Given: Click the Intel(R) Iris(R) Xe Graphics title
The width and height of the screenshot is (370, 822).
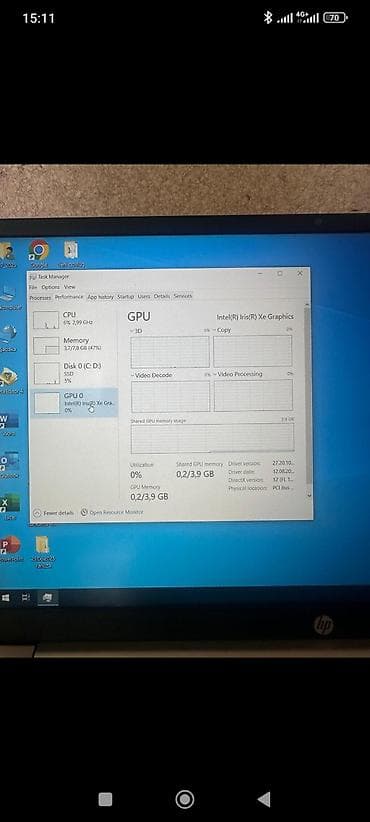Looking at the screenshot, I should point(255,317).
